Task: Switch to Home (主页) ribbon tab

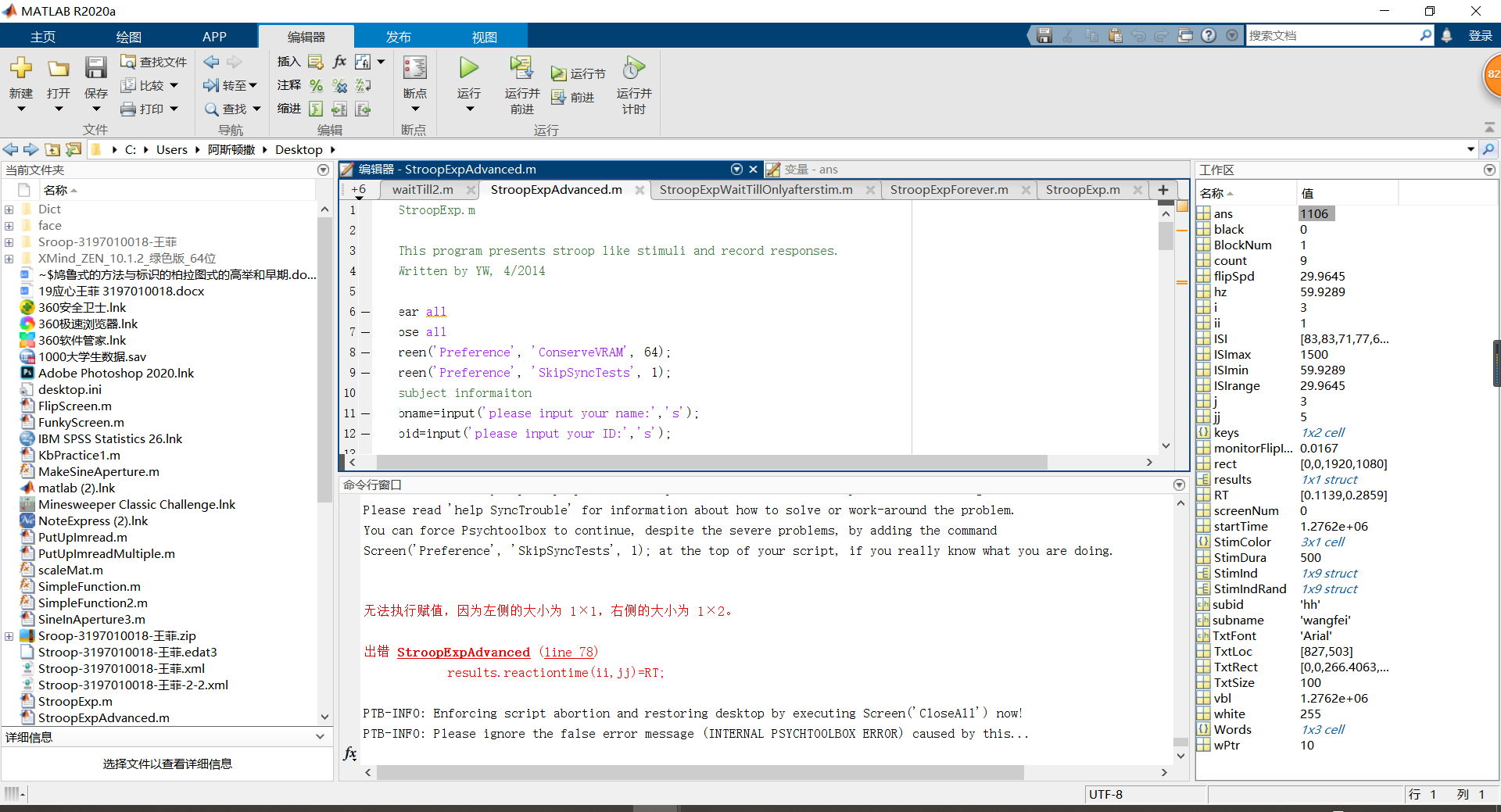Action: [43, 37]
